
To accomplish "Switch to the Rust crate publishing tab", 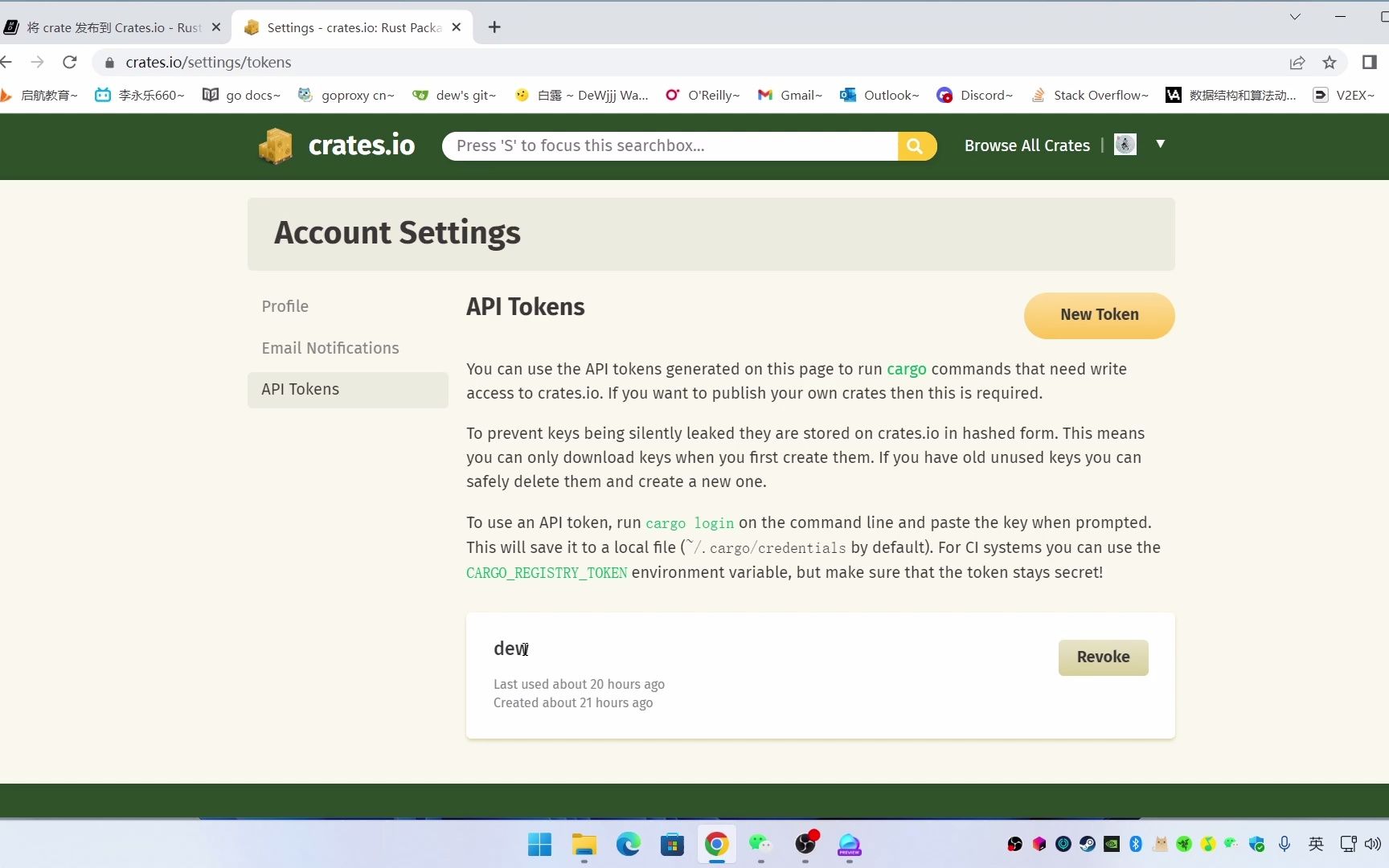I will 113,27.
